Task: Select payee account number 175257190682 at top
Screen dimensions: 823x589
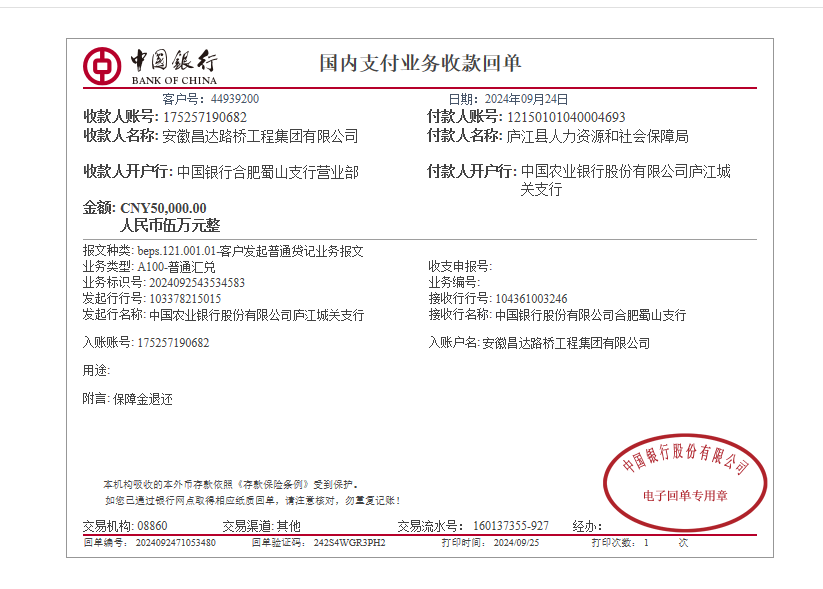Action: (x=205, y=117)
